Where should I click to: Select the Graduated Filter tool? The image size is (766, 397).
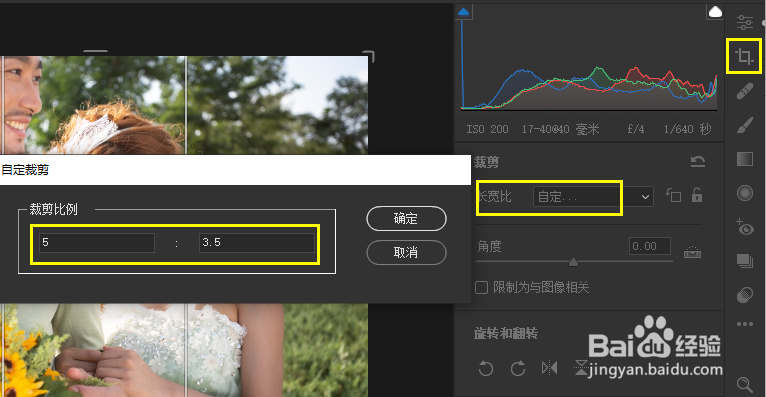[745, 159]
